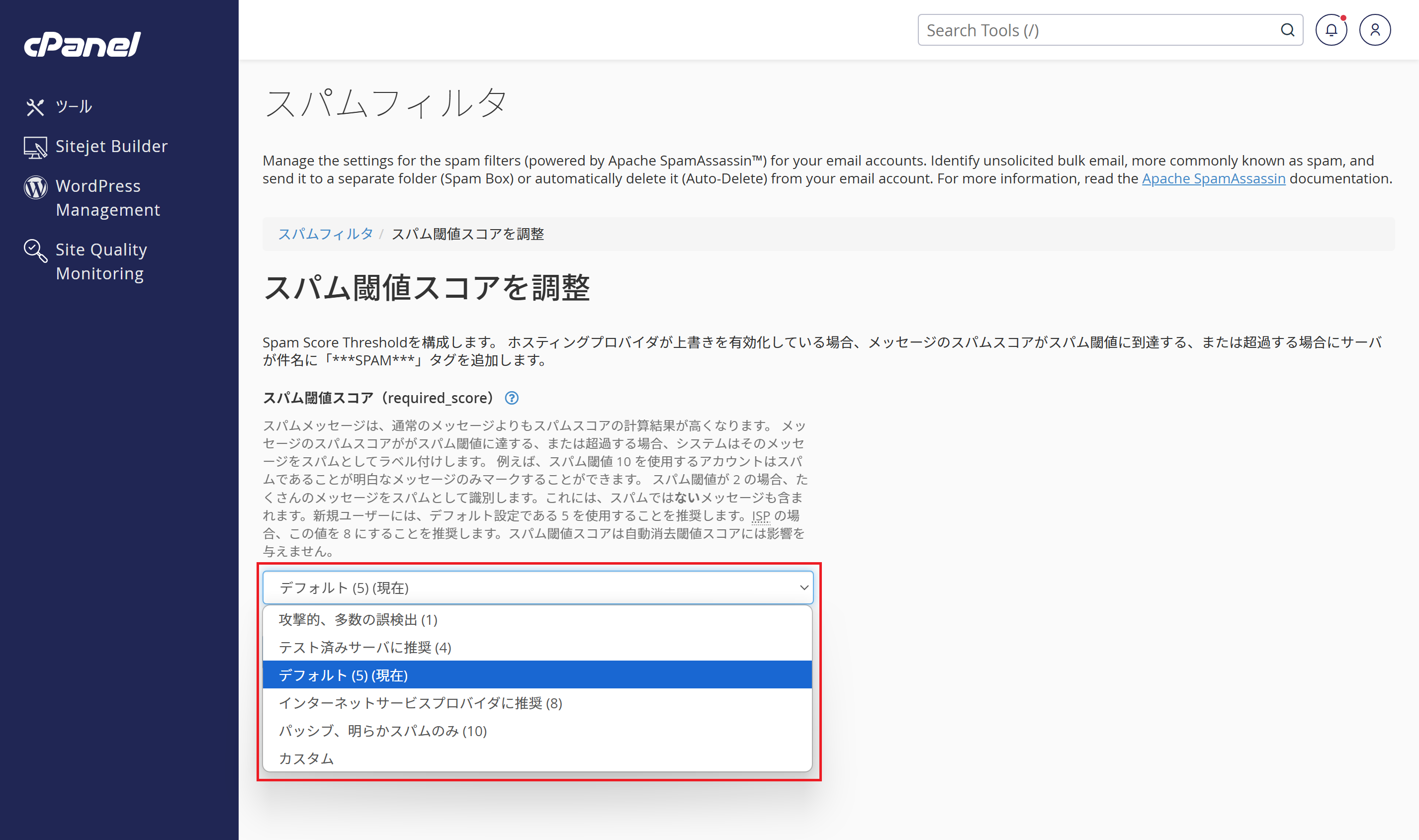The width and height of the screenshot is (1419, 840).
Task: Click the required_score help question icon
Action: [x=511, y=398]
